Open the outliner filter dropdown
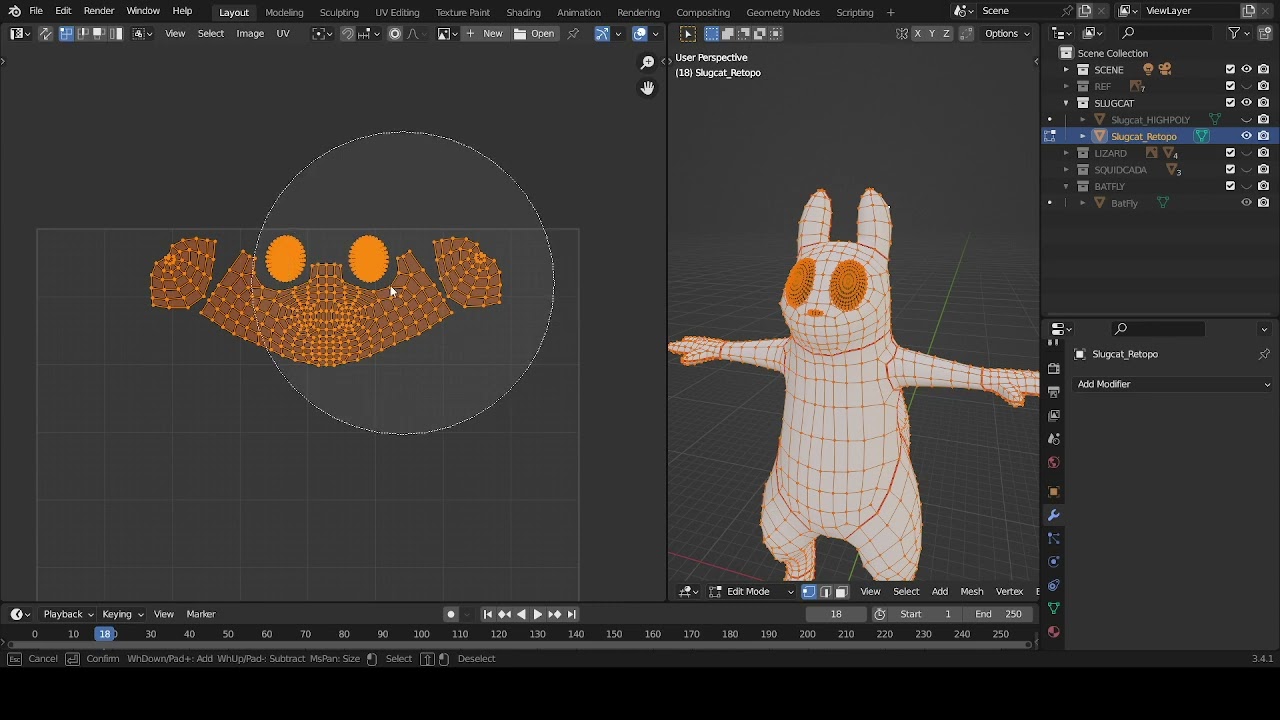The width and height of the screenshot is (1280, 720). click(x=1239, y=33)
